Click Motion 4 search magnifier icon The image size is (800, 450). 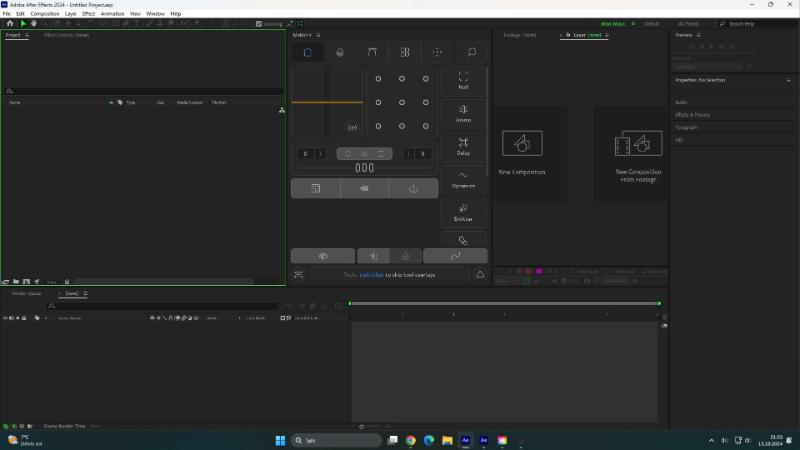[x=471, y=52]
